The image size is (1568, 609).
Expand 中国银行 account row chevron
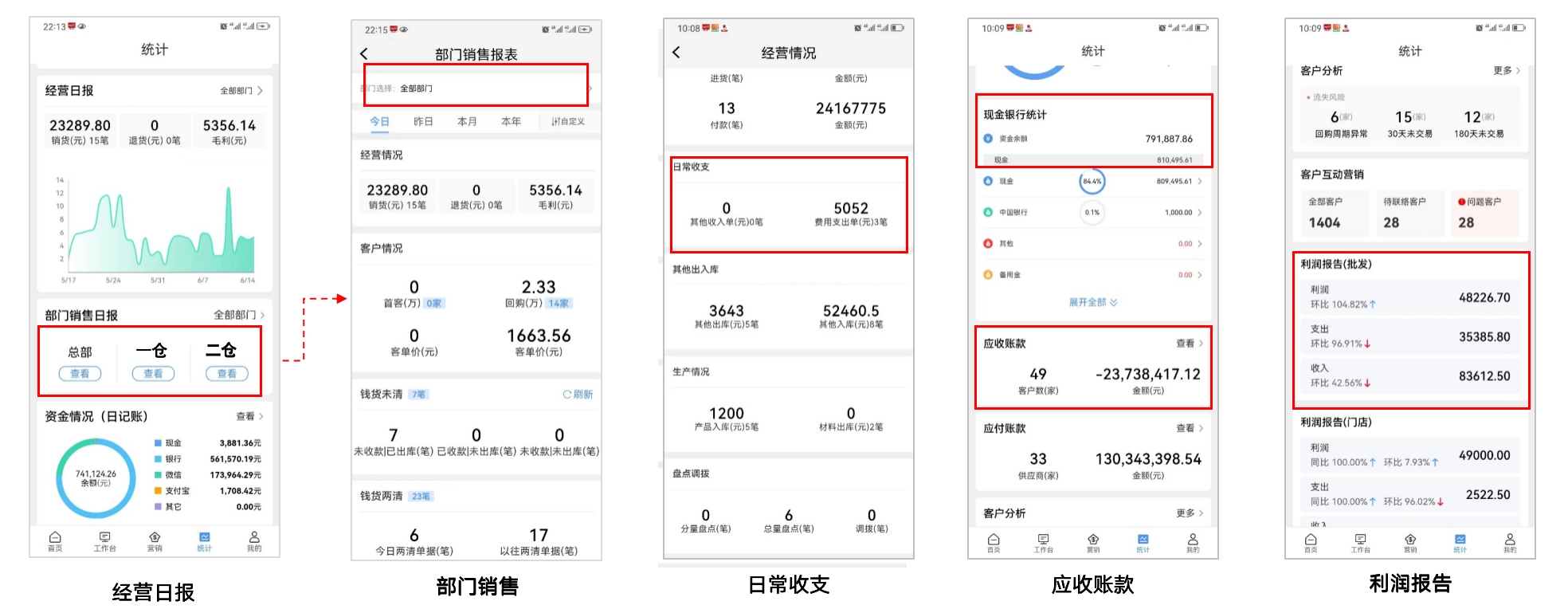click(1199, 213)
